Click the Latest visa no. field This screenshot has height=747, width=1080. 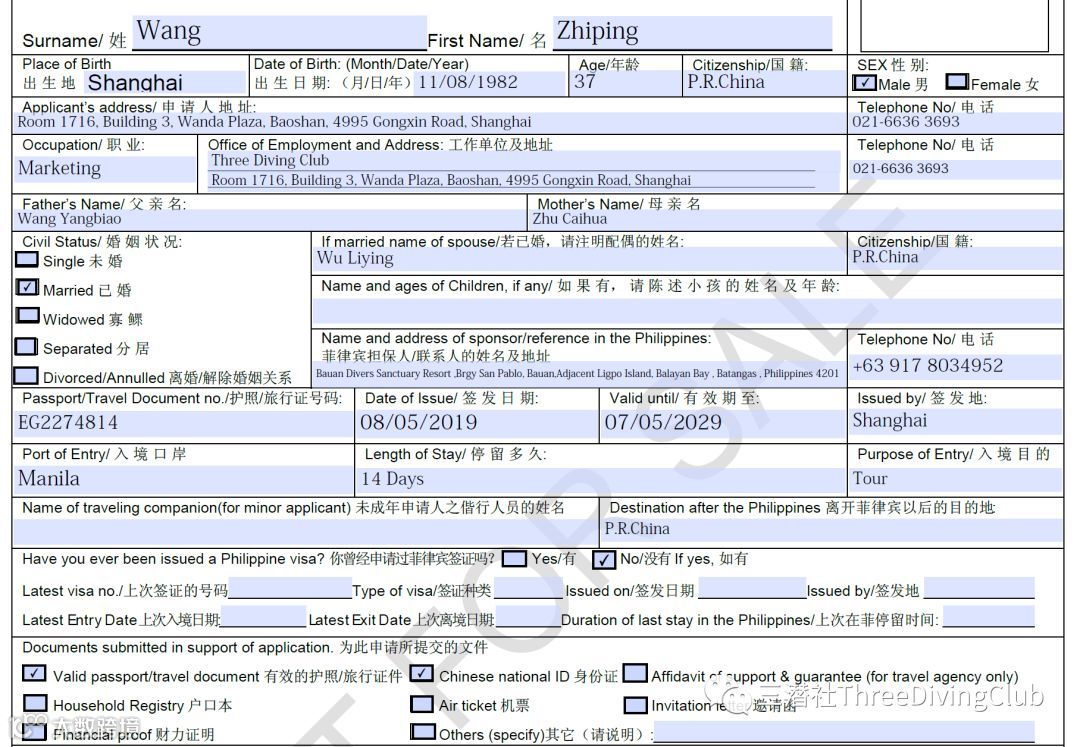tap(290, 588)
